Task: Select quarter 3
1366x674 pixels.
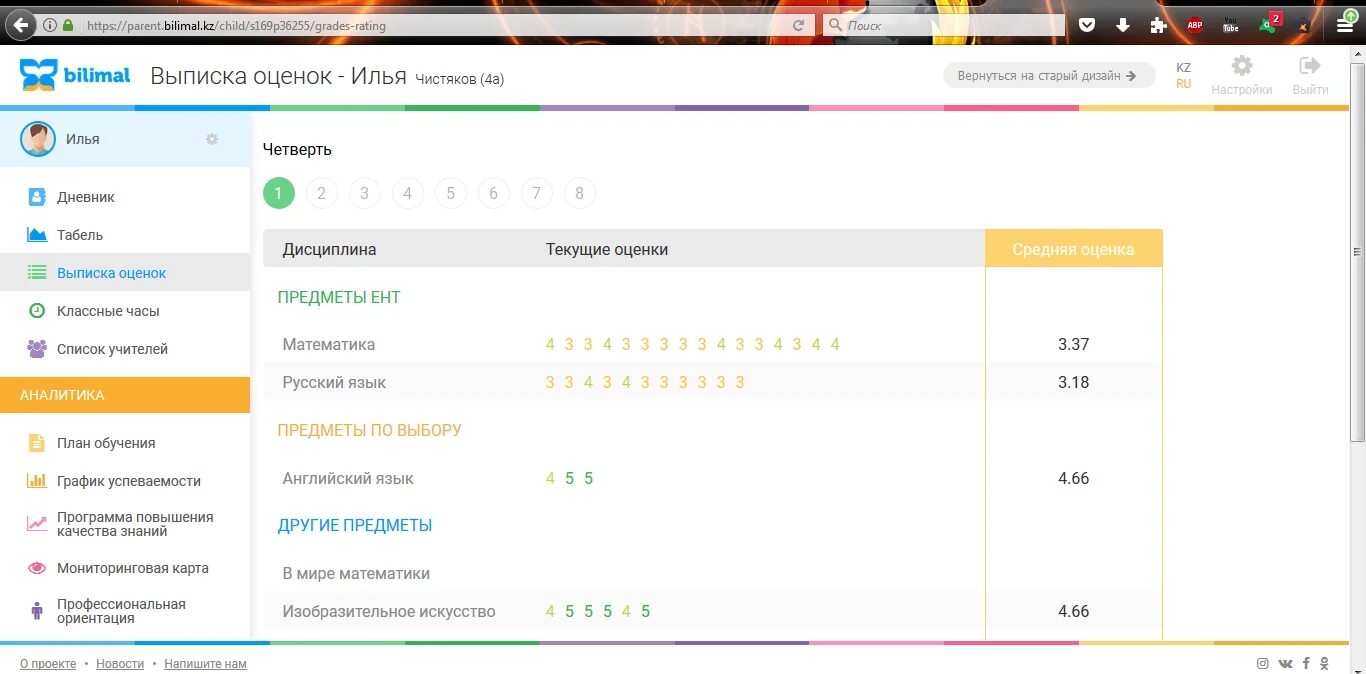Action: click(x=364, y=193)
